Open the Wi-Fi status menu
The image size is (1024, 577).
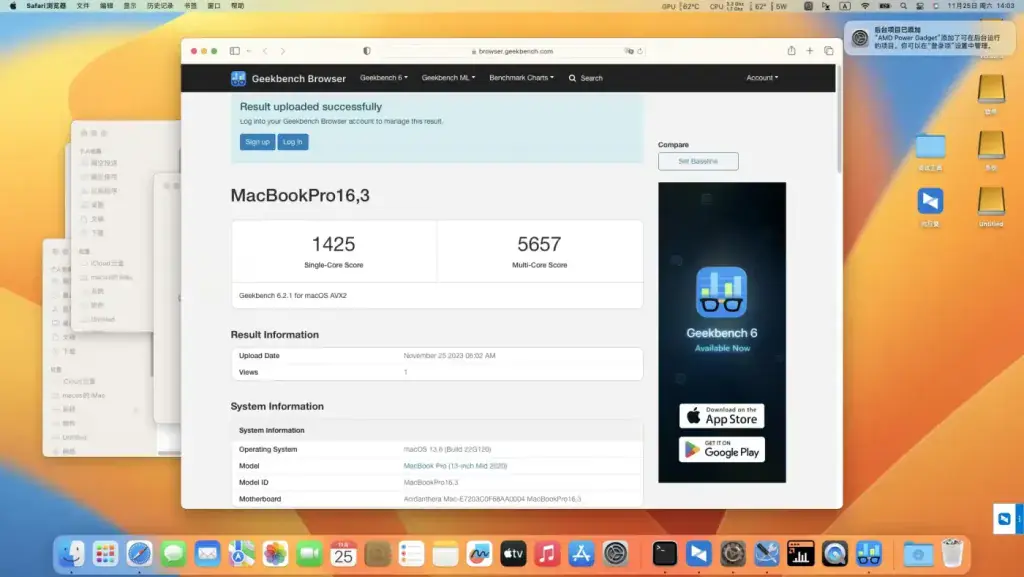[865, 6]
